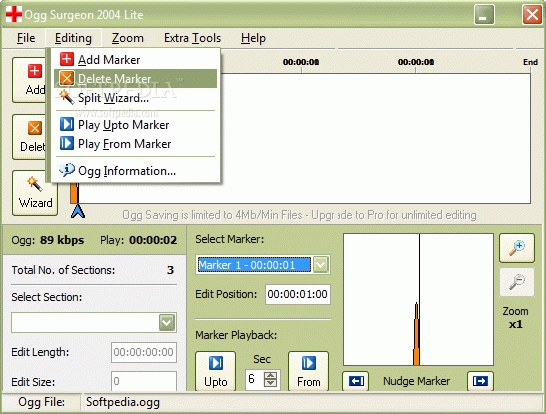546x414 pixels.
Task: Click the zoom out magnifier button
Action: (517, 282)
